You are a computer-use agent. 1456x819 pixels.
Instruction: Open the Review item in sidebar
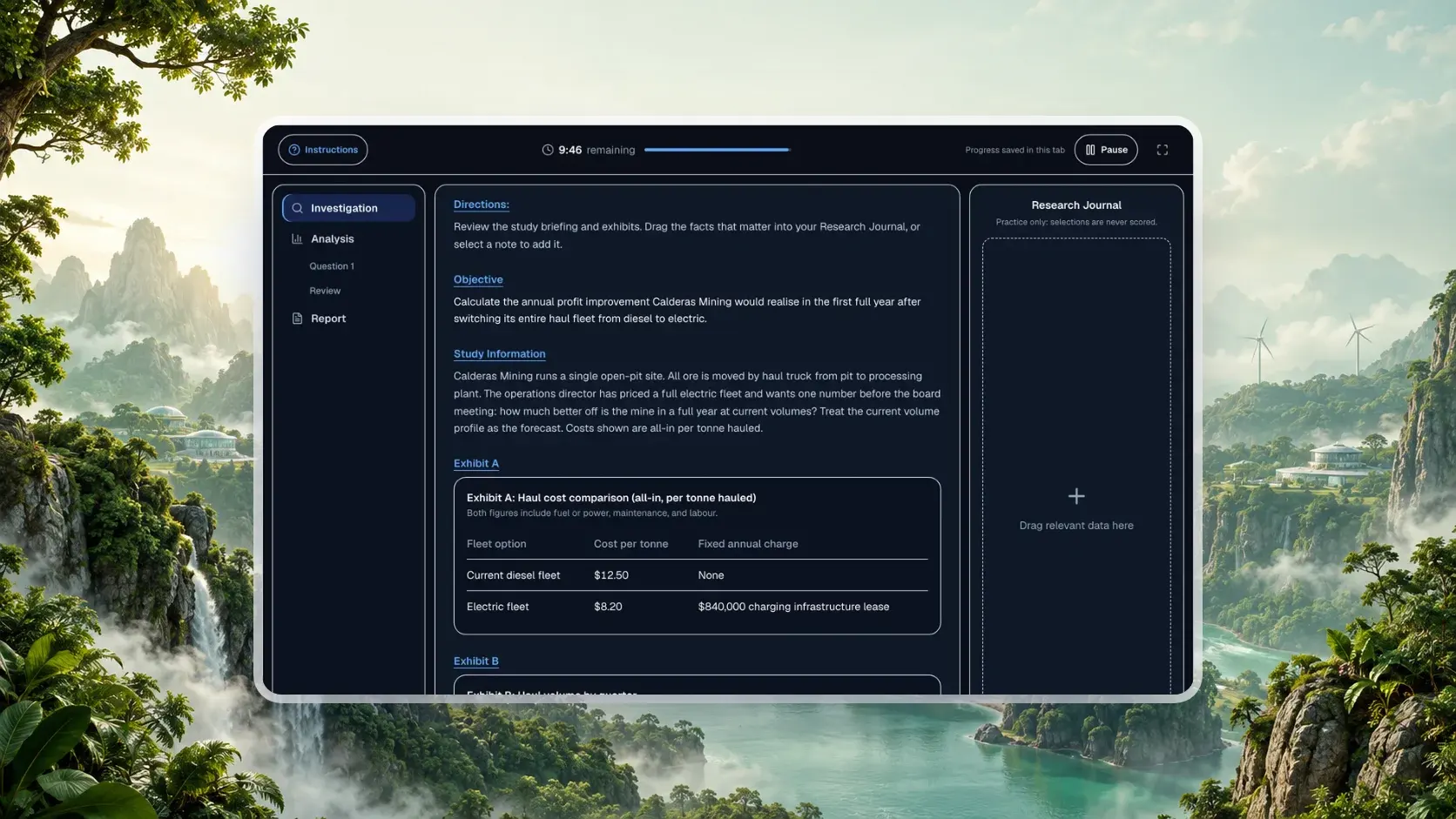325,291
